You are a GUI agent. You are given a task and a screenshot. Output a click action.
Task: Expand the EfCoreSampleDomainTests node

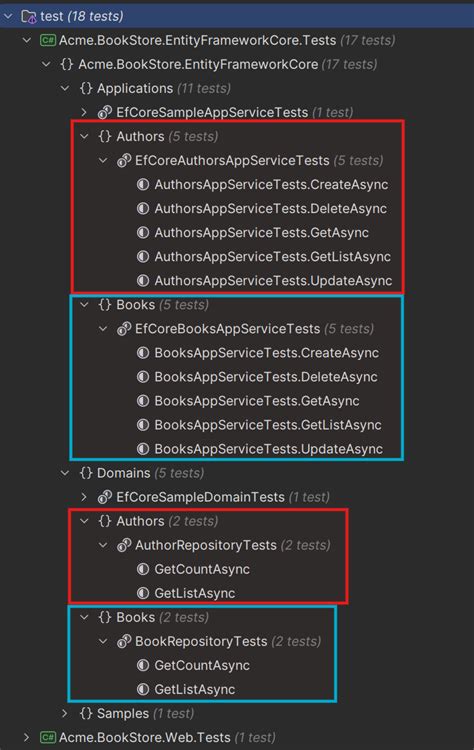84,497
